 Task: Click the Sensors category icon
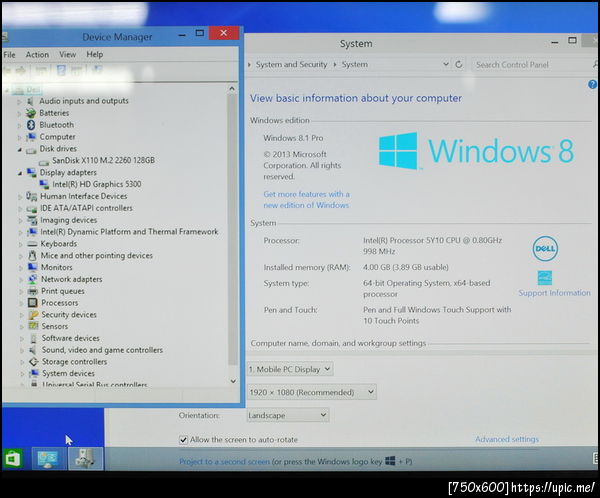(x=34, y=326)
